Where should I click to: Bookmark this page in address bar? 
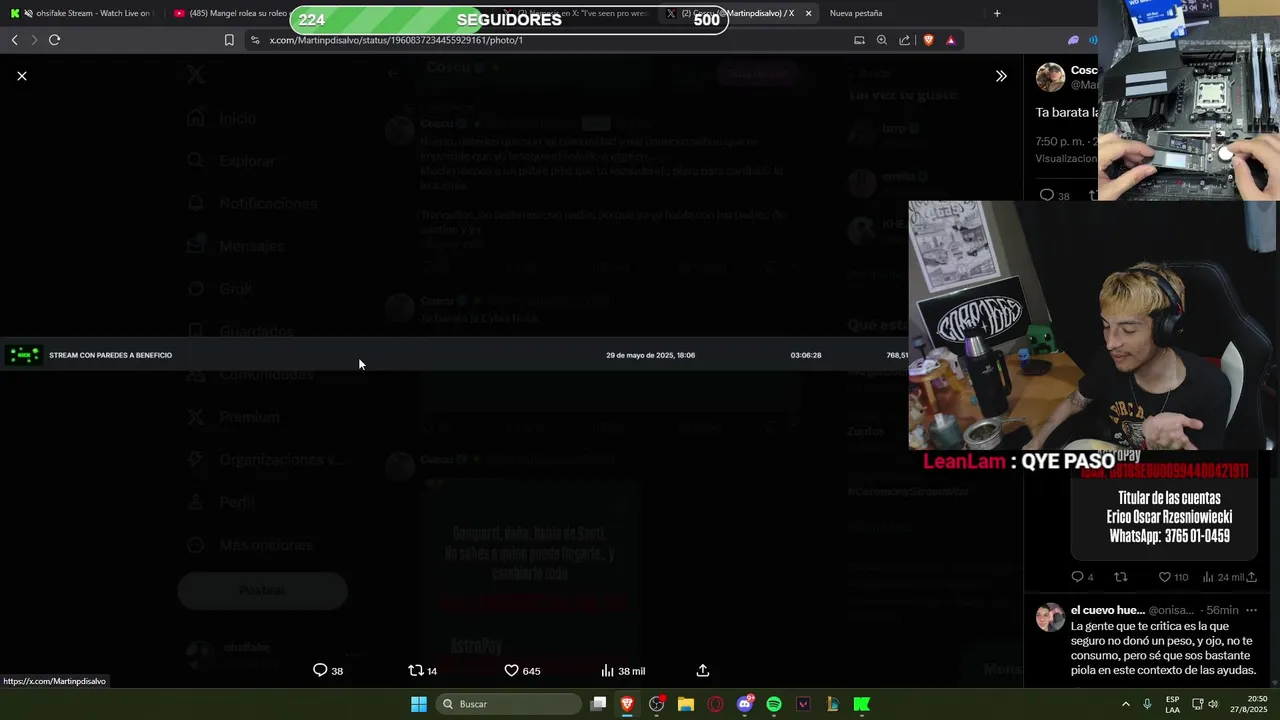[x=229, y=40]
